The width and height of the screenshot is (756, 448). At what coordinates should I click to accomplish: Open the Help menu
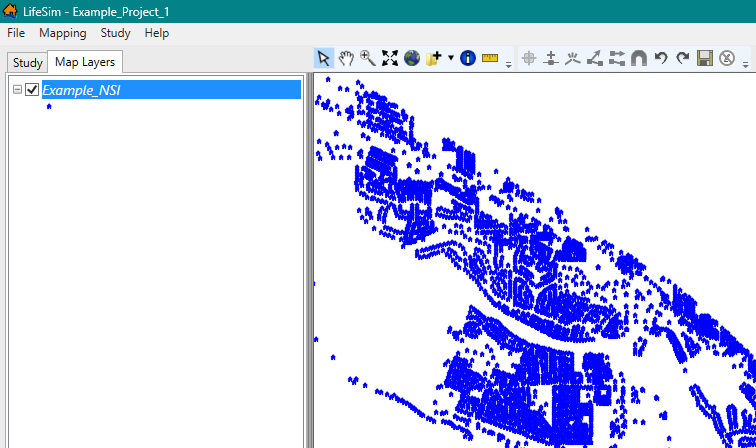point(157,33)
